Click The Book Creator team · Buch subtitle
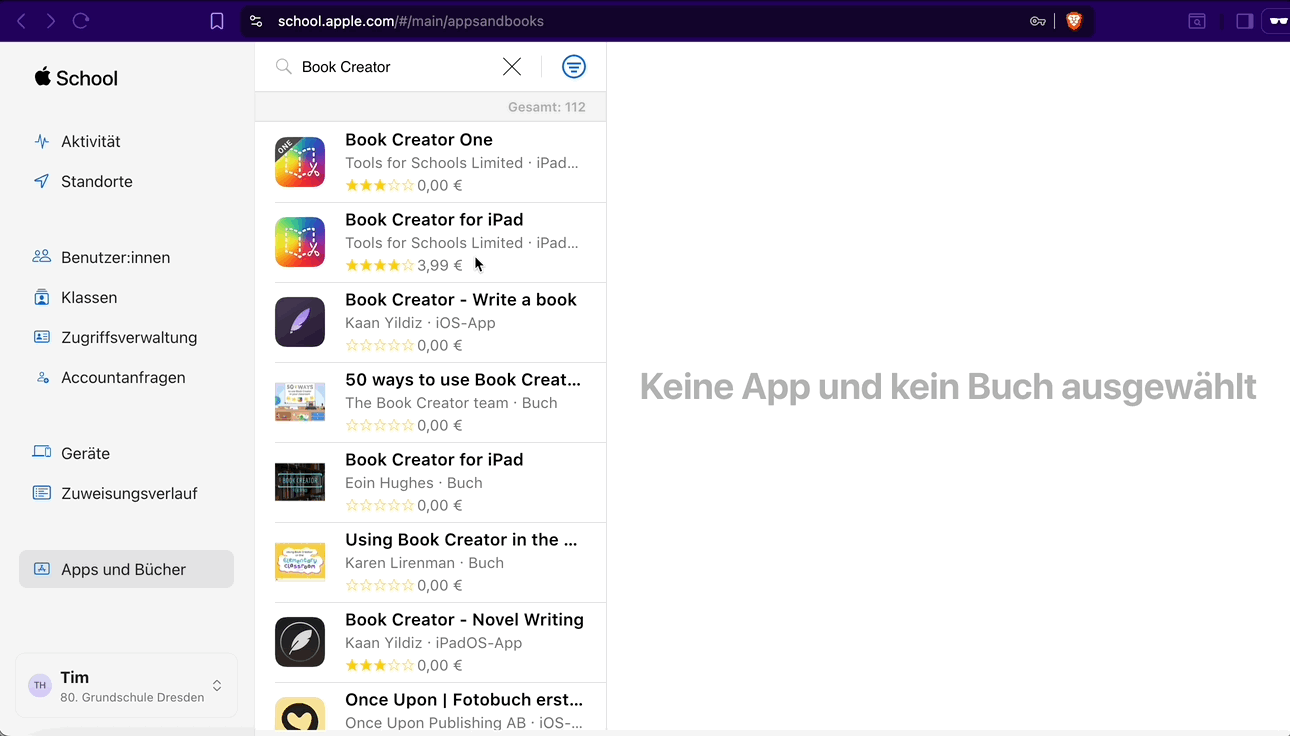Screen dimensions: 1290x736 tap(451, 403)
